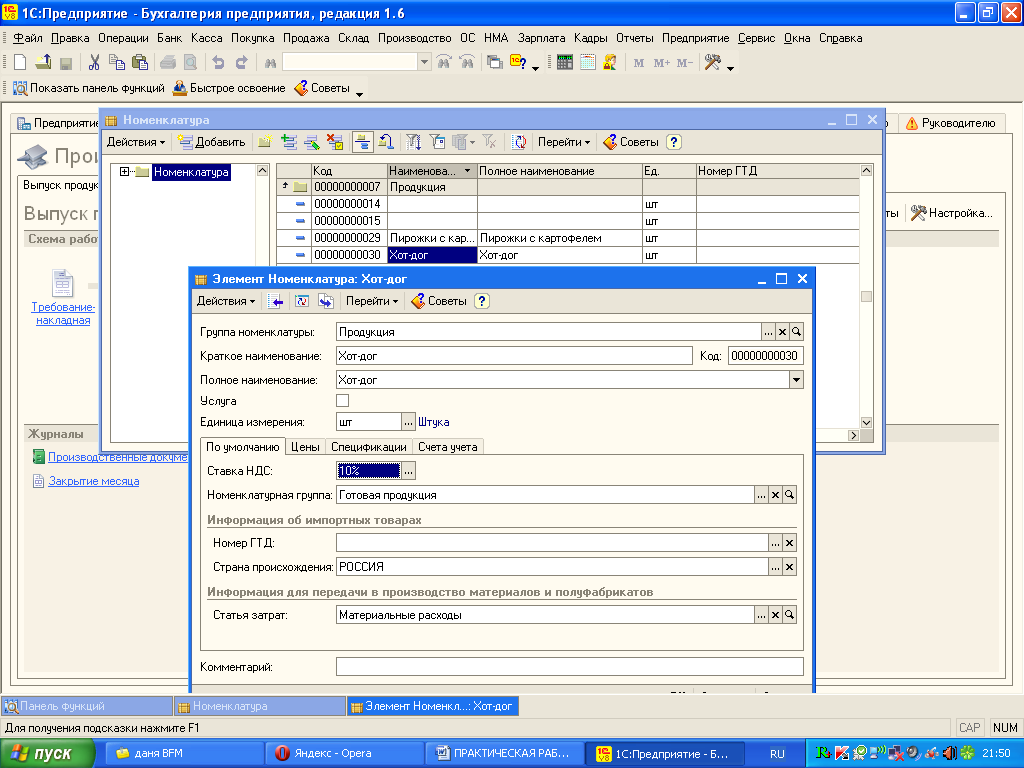Screen dimensions: 1024x768
Task: Open the Страна происхождения selection button
Action: (x=775, y=567)
